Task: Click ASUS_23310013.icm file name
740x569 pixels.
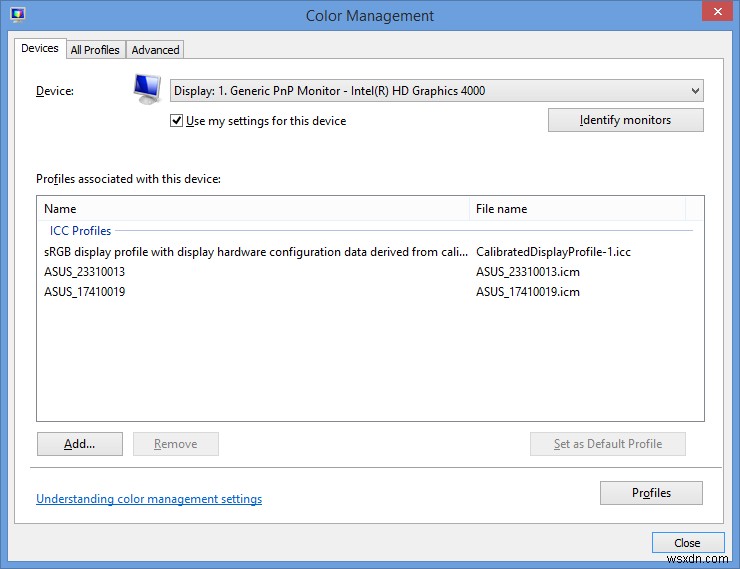Action: point(528,272)
